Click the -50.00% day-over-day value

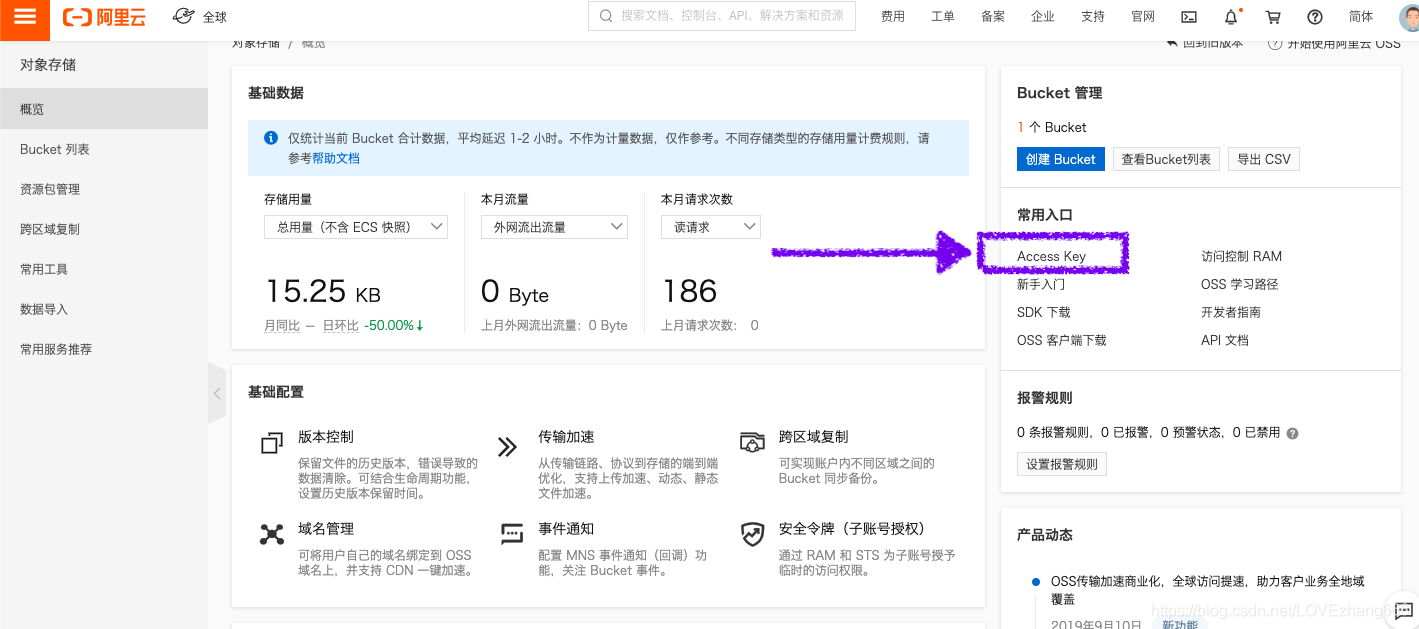pos(394,325)
